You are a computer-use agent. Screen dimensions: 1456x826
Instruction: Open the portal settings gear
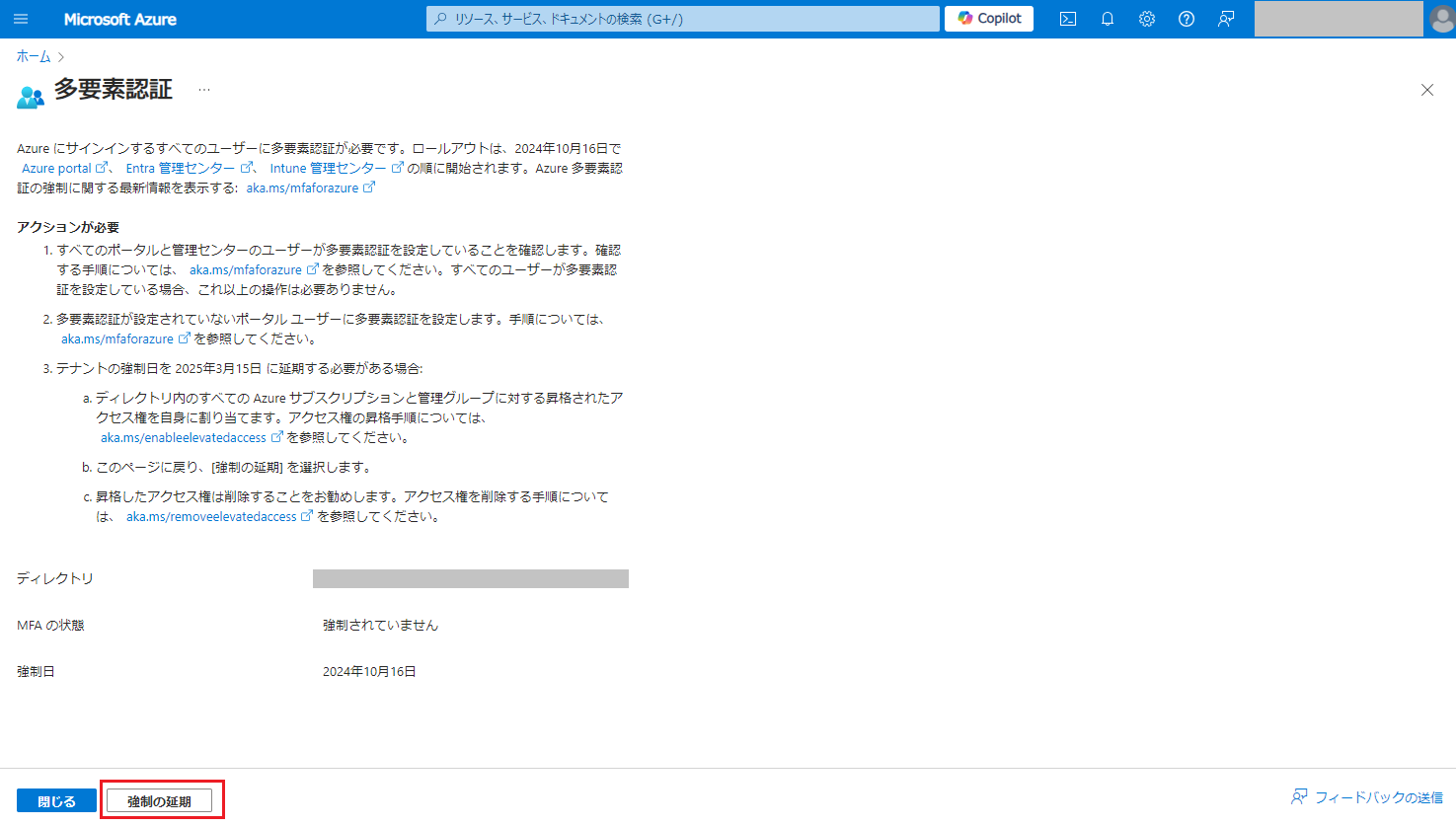[x=1146, y=18]
